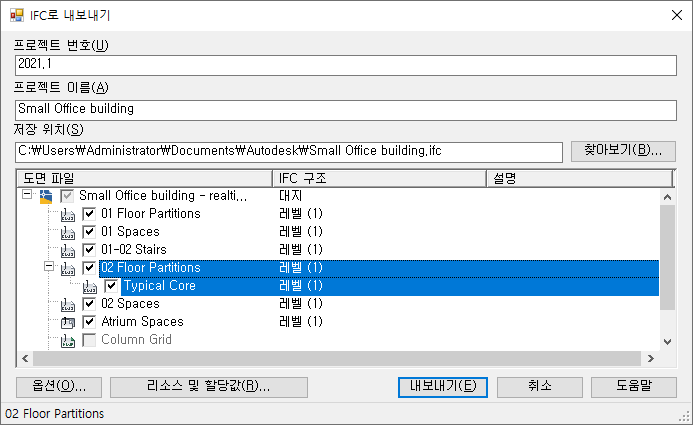
Task: Click the 01 Floor Partitions drawing icon
Action: coord(68,214)
